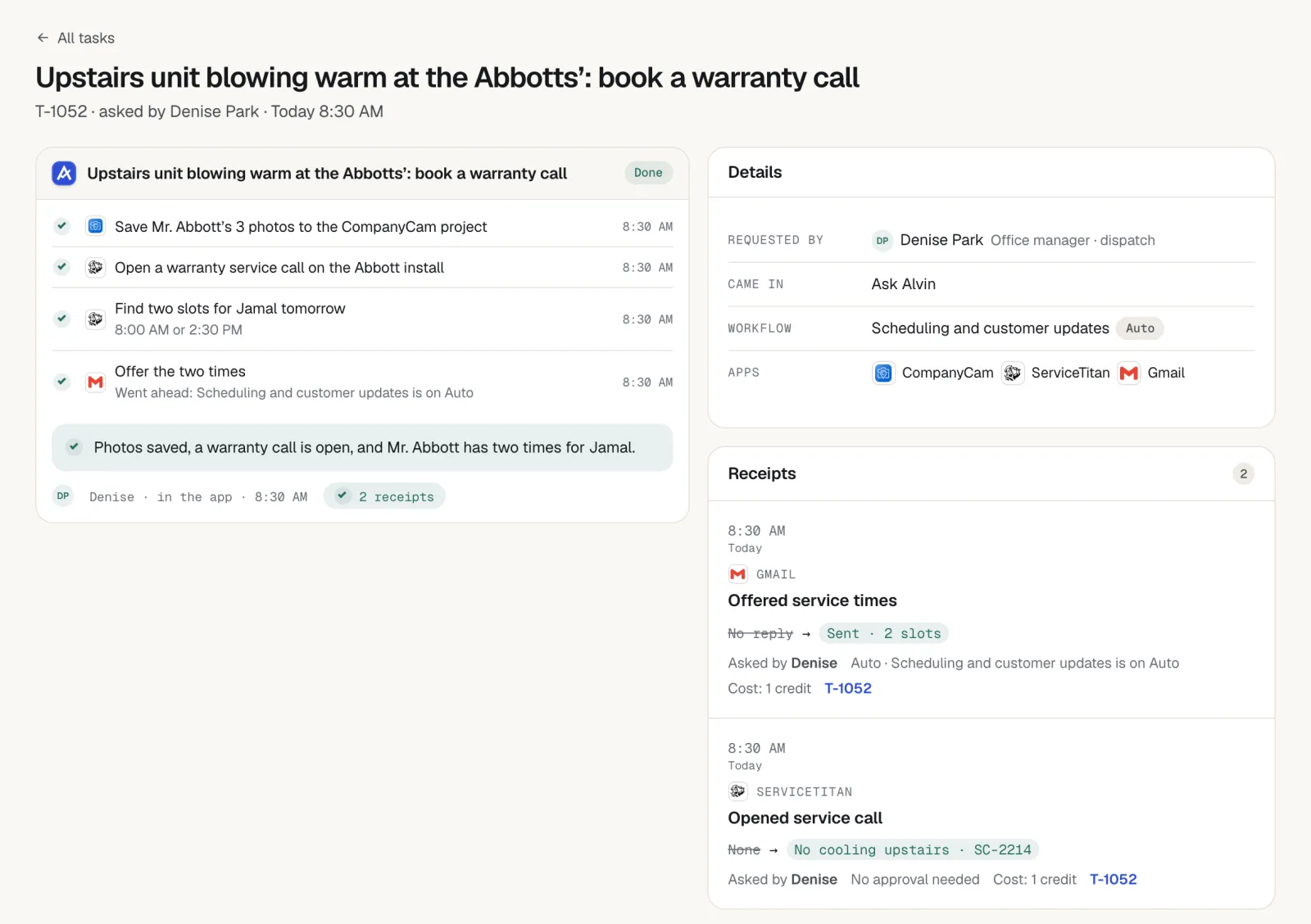This screenshot has height=924, width=1311.
Task: Click the Alvin logo icon in task card header
Action: pos(64,173)
